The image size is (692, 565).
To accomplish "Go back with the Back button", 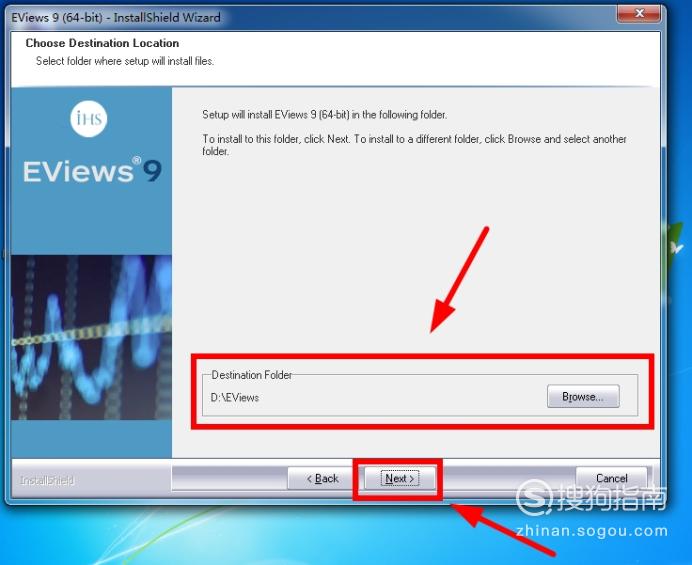I will click(x=322, y=478).
